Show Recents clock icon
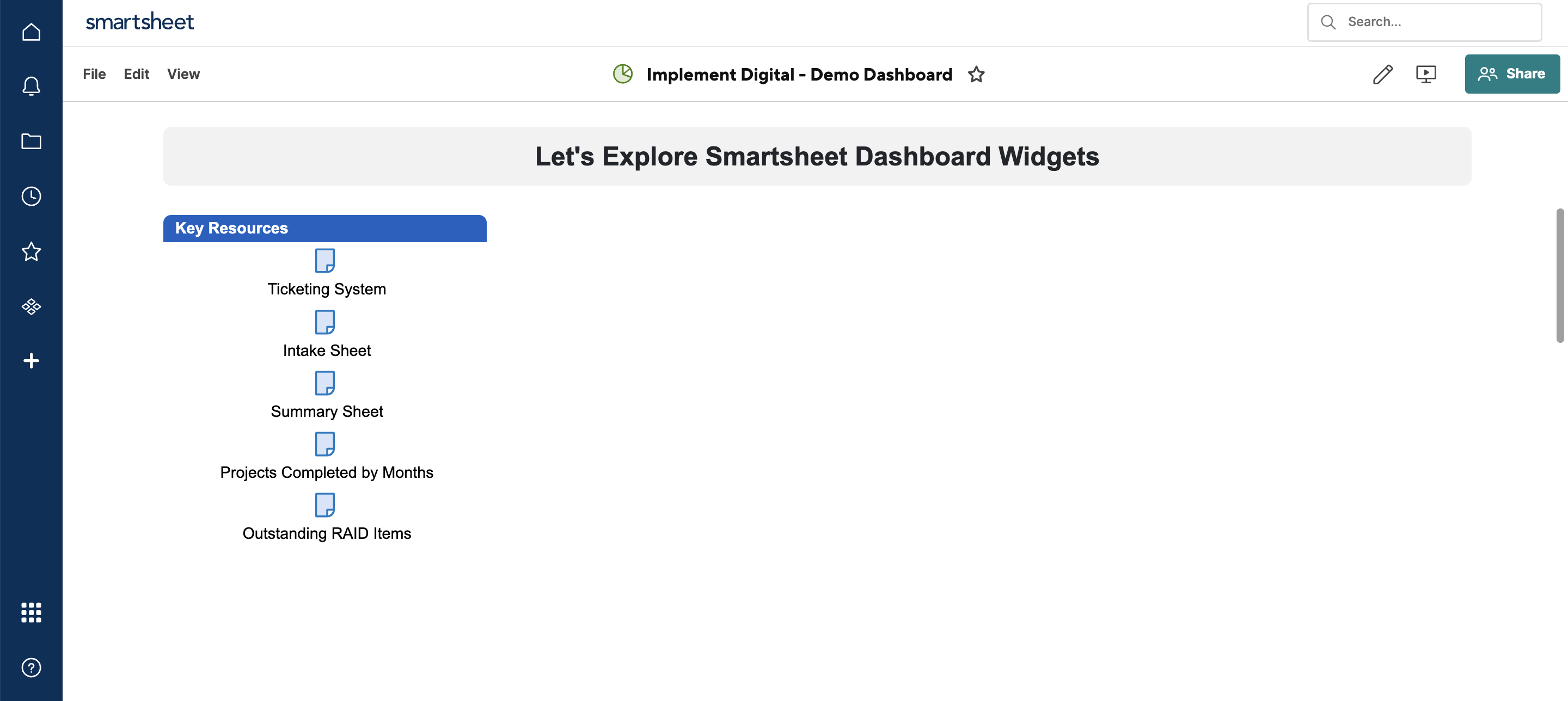Image resolution: width=1568 pixels, height=701 pixels. coord(31,196)
